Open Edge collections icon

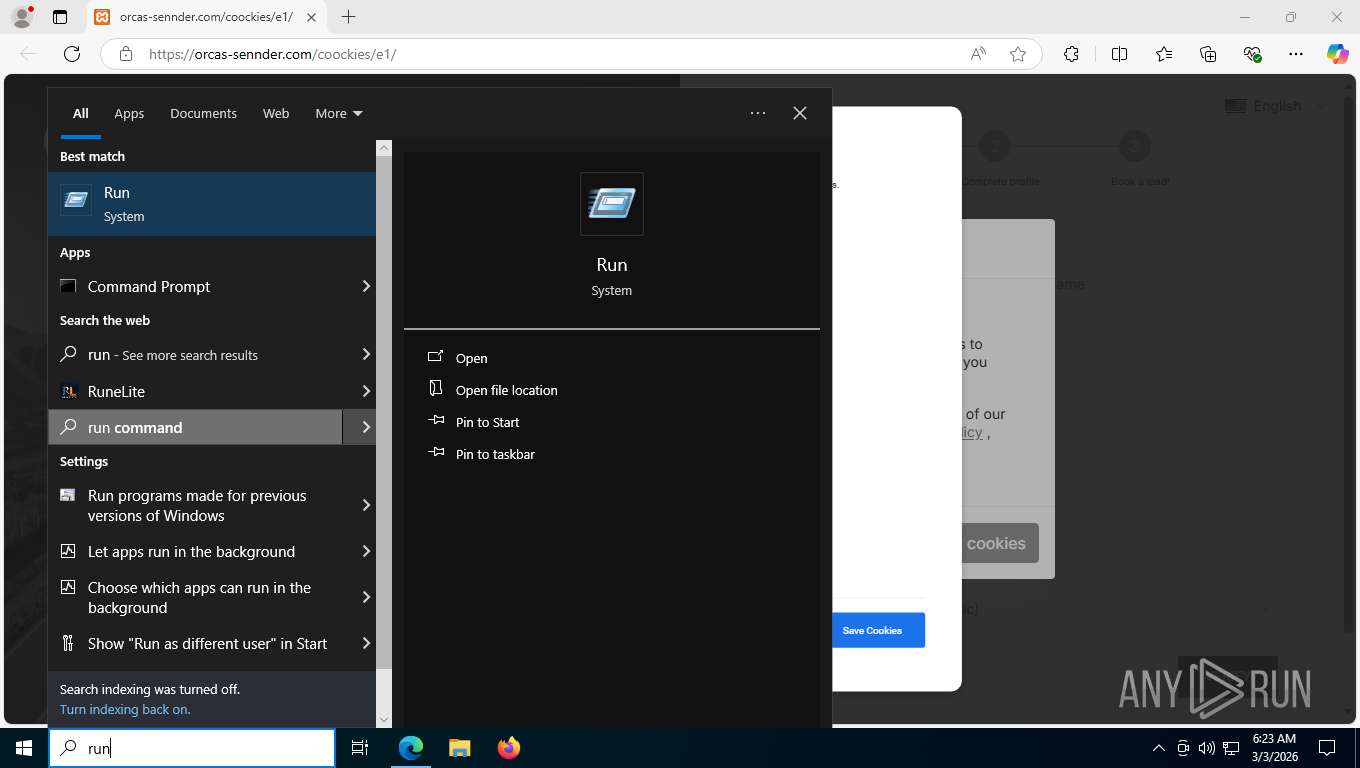click(x=1208, y=54)
